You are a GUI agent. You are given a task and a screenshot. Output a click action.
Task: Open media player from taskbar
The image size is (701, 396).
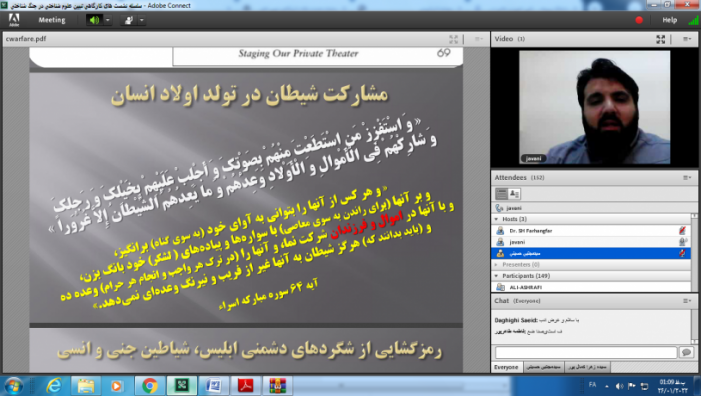tap(117, 385)
